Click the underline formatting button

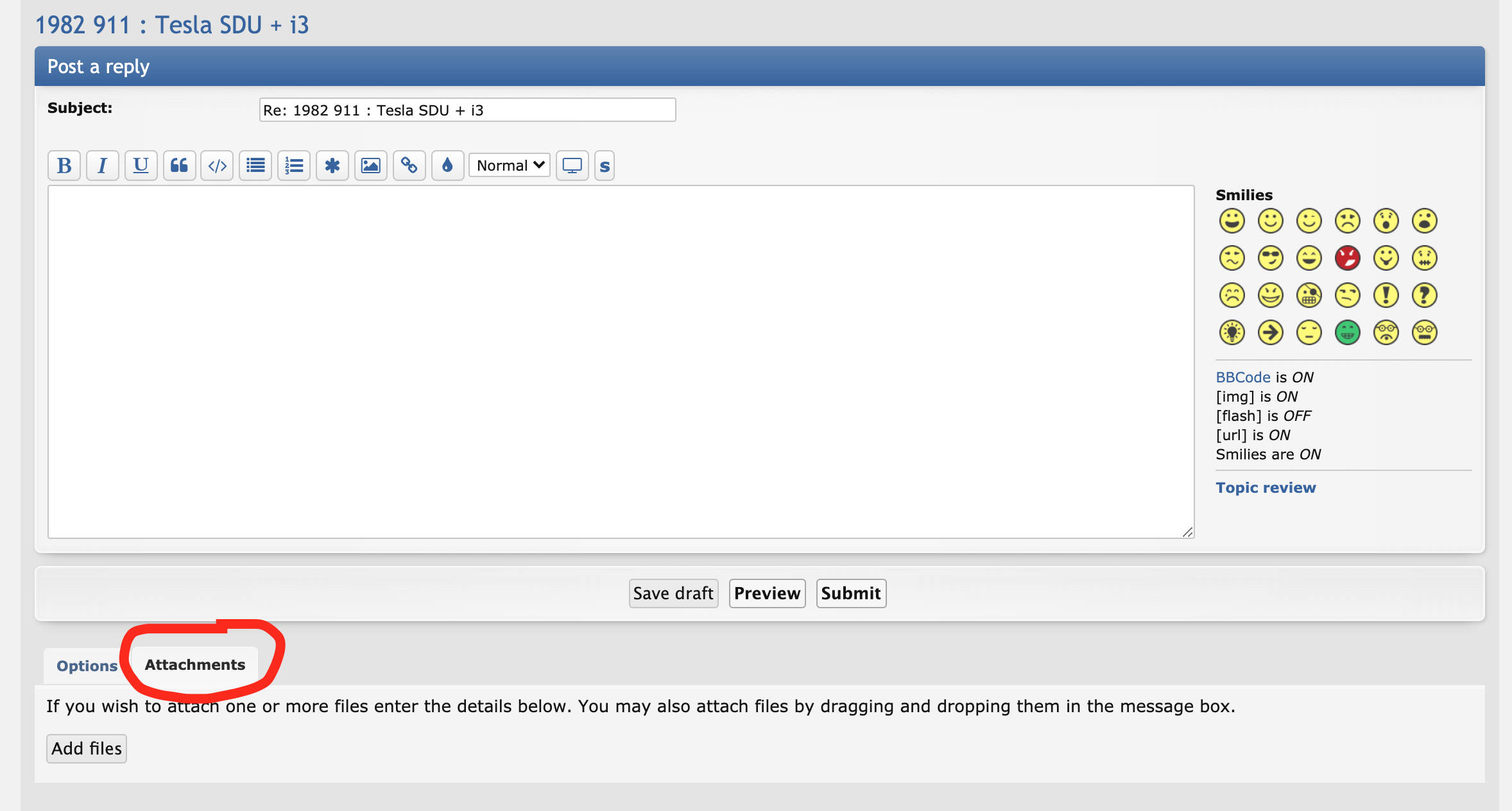coord(141,166)
